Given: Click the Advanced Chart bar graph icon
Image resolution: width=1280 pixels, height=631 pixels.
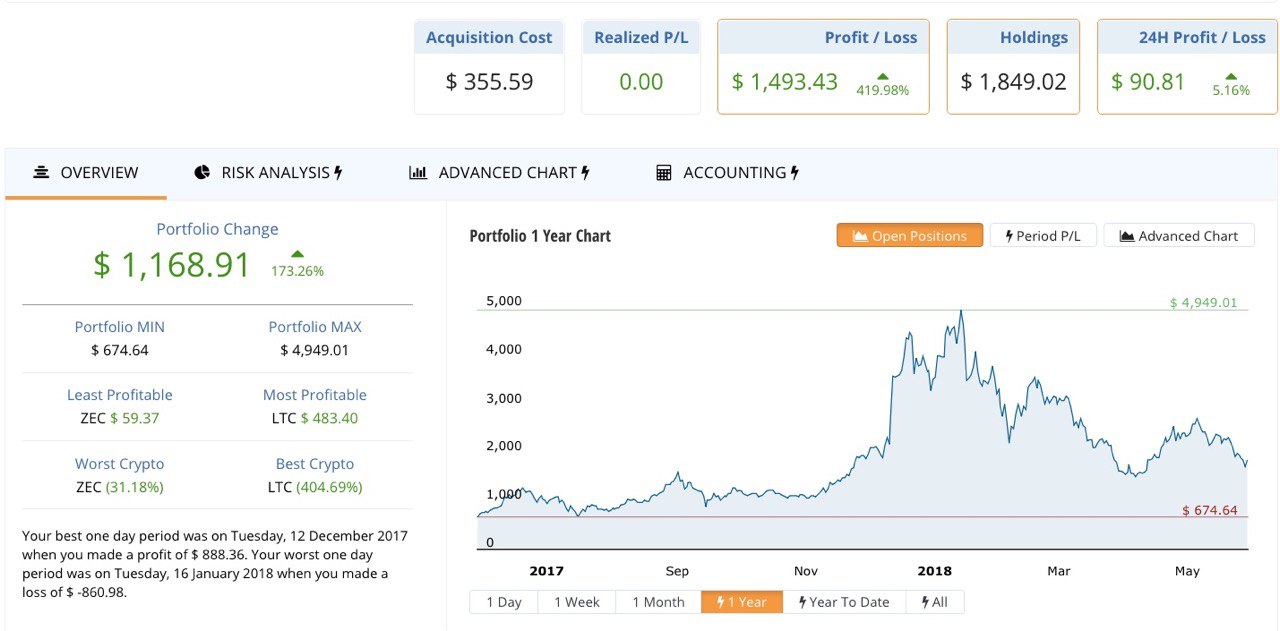Looking at the screenshot, I should pos(418,173).
